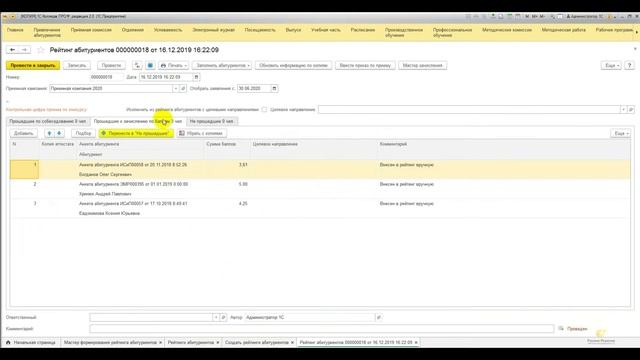
Task: Switch to 'Мастер формирования рейтинга абитуриентов' window tab
Action: click(110, 342)
